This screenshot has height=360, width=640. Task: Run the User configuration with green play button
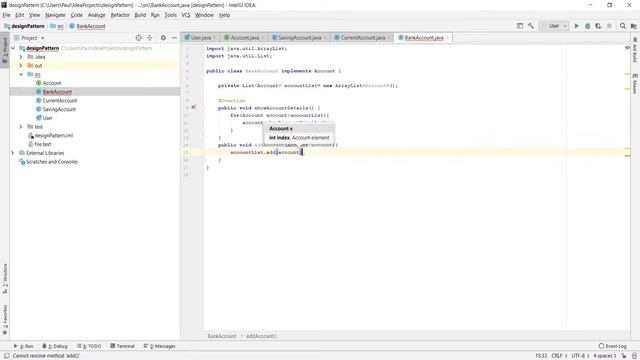(577, 26)
